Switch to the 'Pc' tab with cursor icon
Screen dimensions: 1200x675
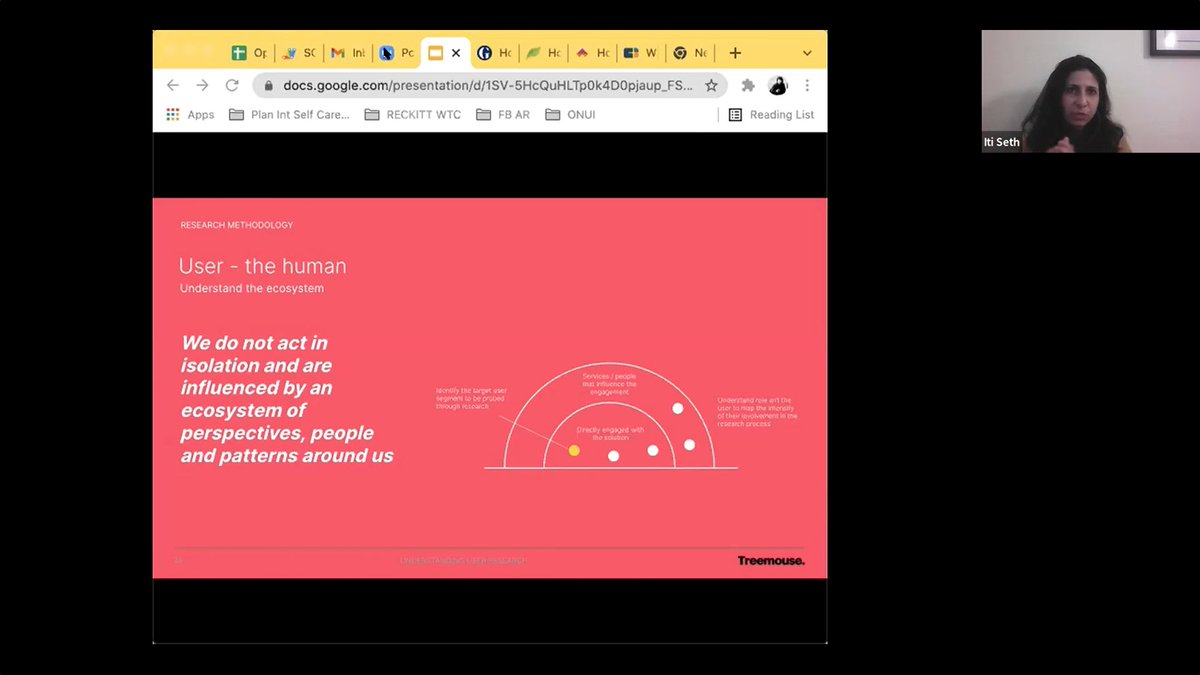click(396, 53)
